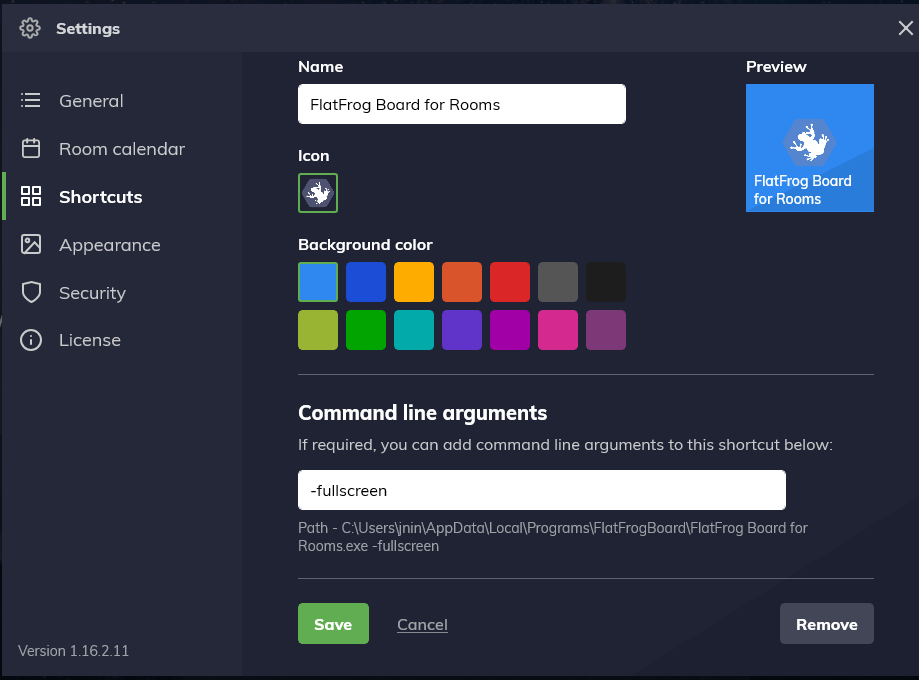Click the License info icon
The image size is (919, 680).
[31, 341]
